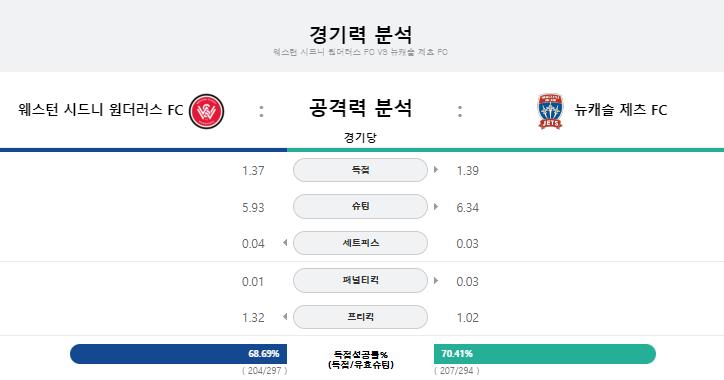This screenshot has height=380, width=724.
Task: Select the 프리킥 stat button
Action: click(x=360, y=317)
